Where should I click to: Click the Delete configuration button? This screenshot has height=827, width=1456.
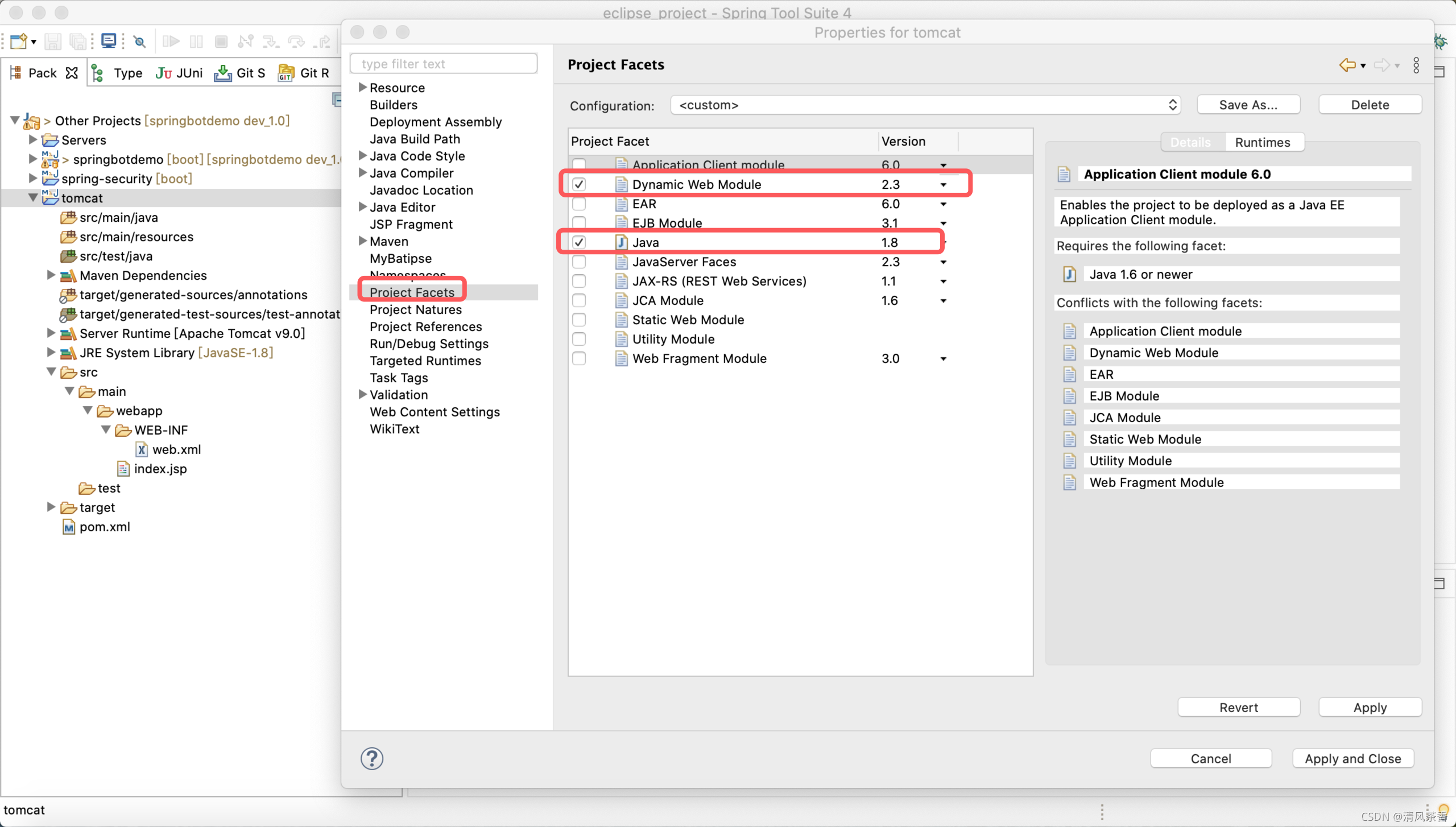pyautogui.click(x=1370, y=105)
